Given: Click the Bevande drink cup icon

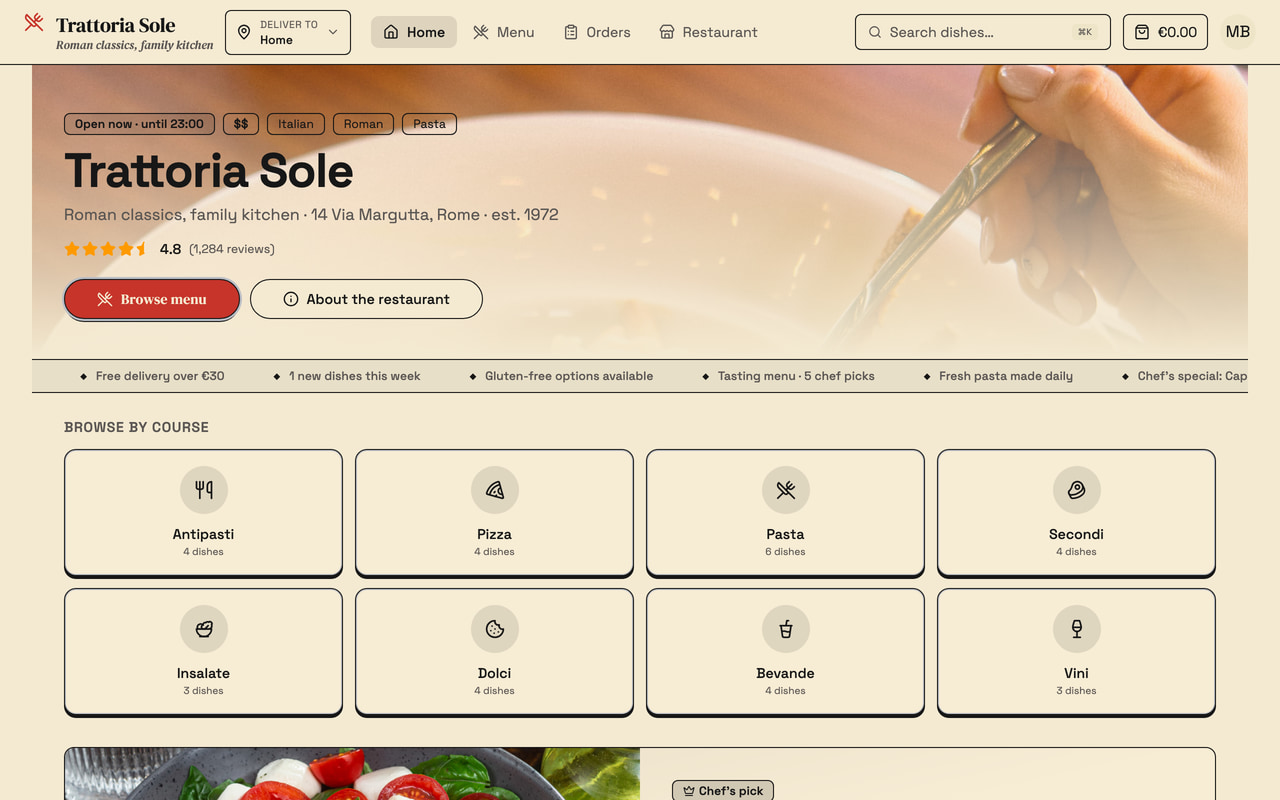Looking at the screenshot, I should tap(786, 629).
